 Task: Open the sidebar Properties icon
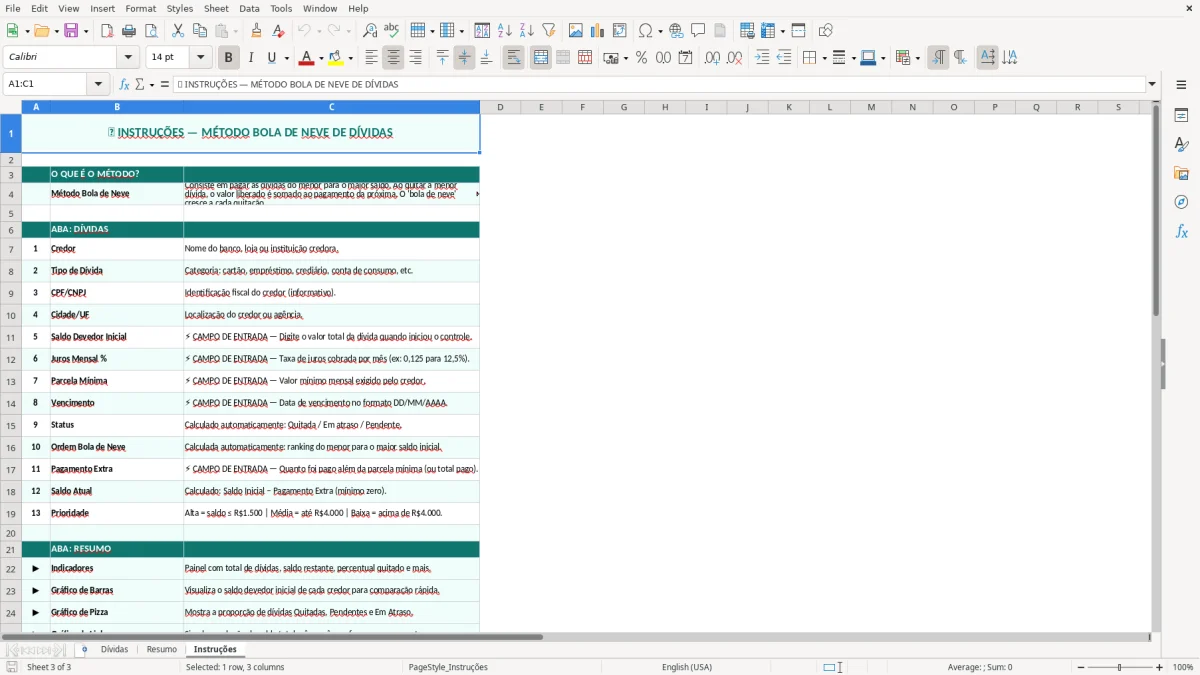(x=1181, y=116)
